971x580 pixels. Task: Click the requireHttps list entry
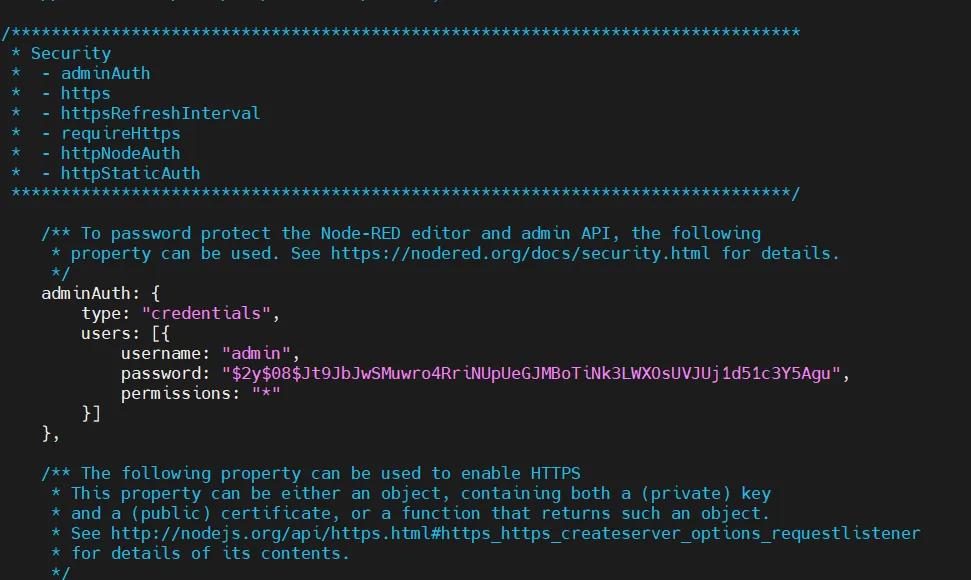[120, 133]
